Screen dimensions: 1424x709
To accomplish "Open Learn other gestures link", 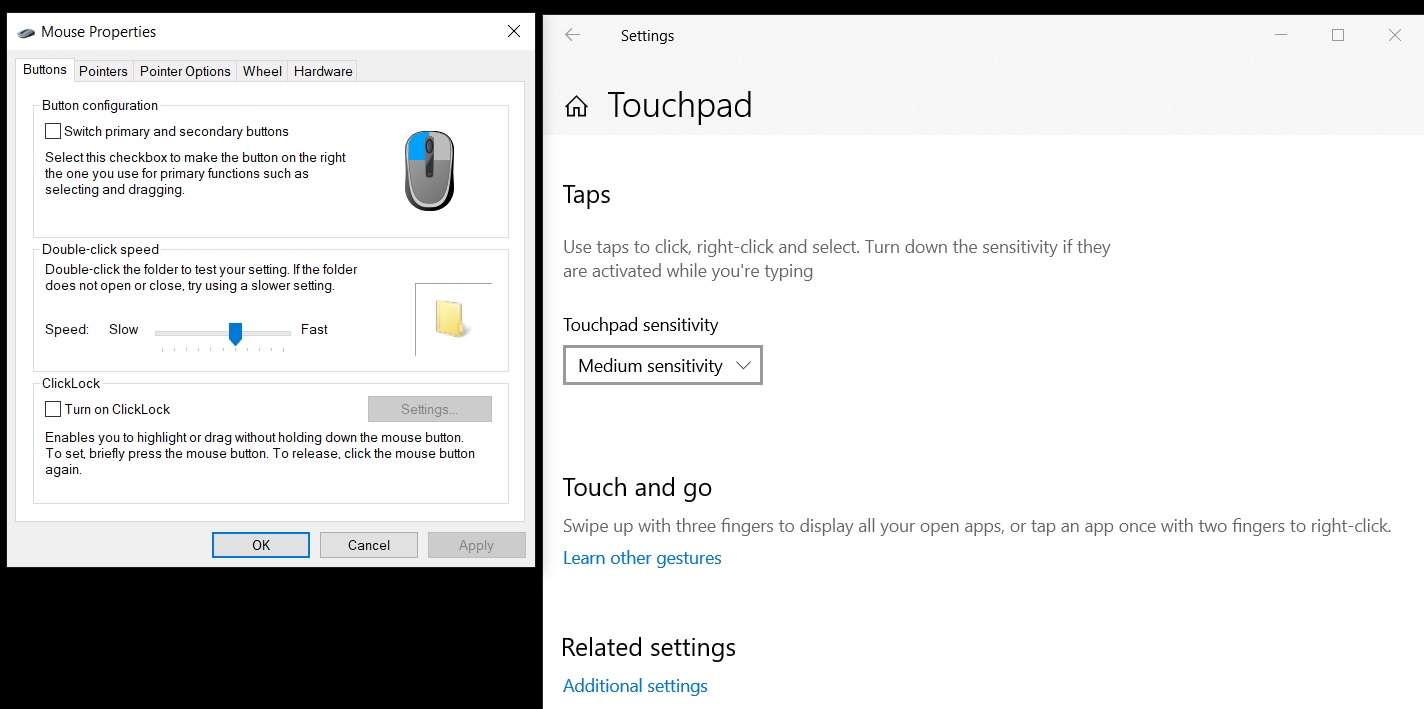I will pos(642,558).
